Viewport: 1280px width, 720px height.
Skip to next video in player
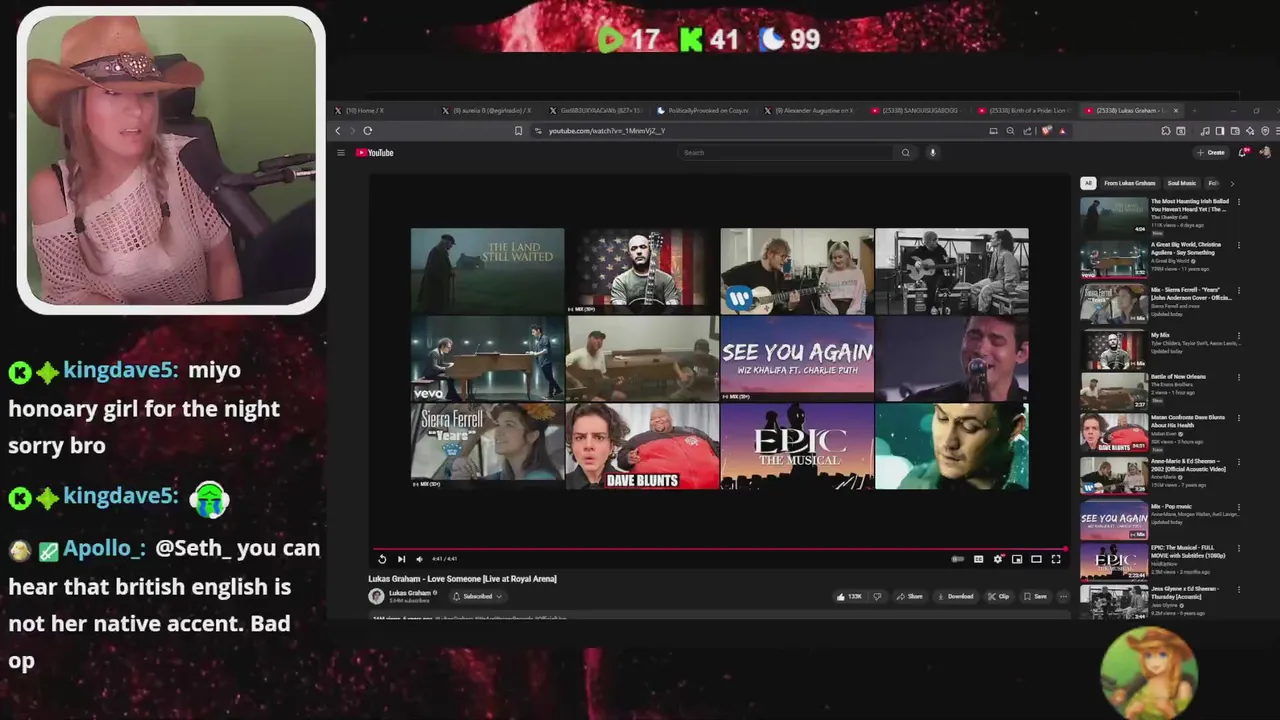(x=401, y=559)
